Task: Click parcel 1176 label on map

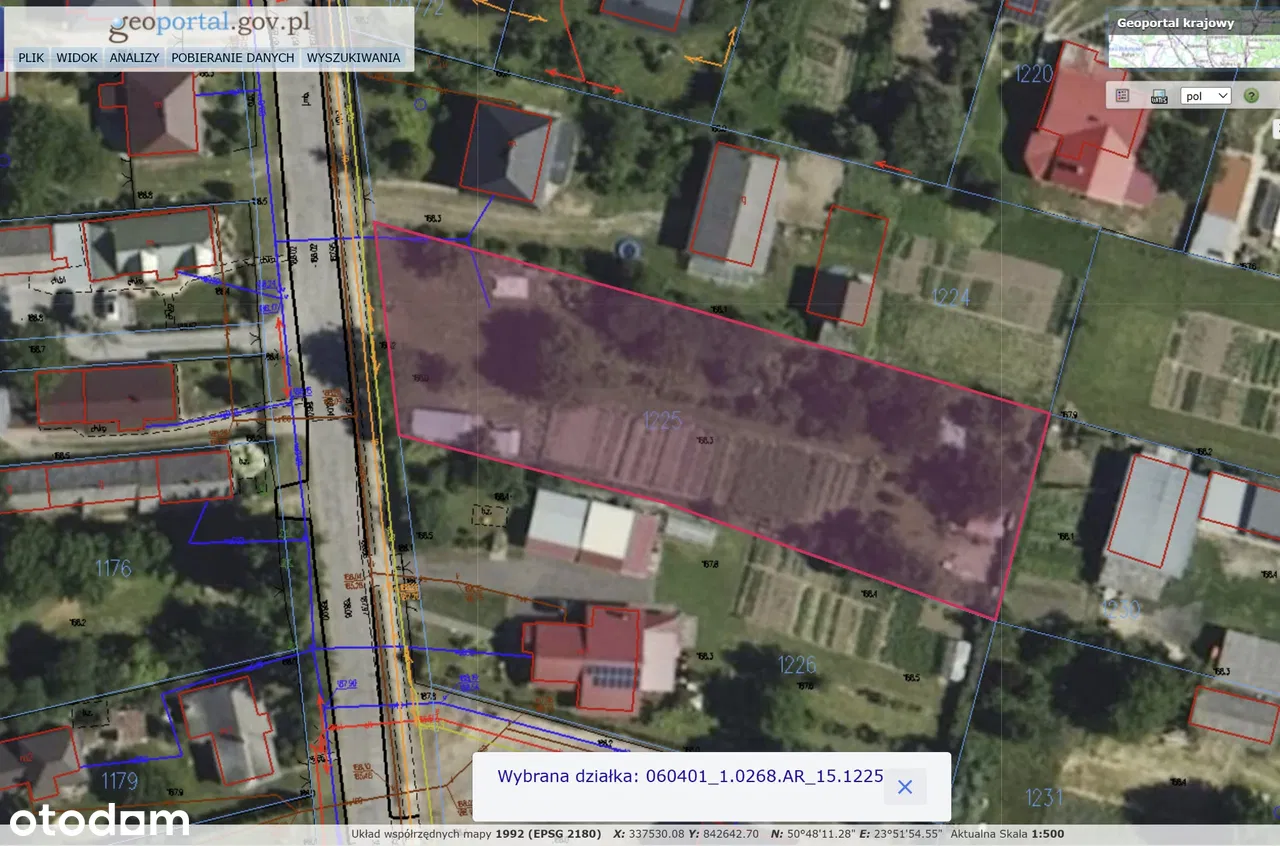Action: click(x=113, y=568)
